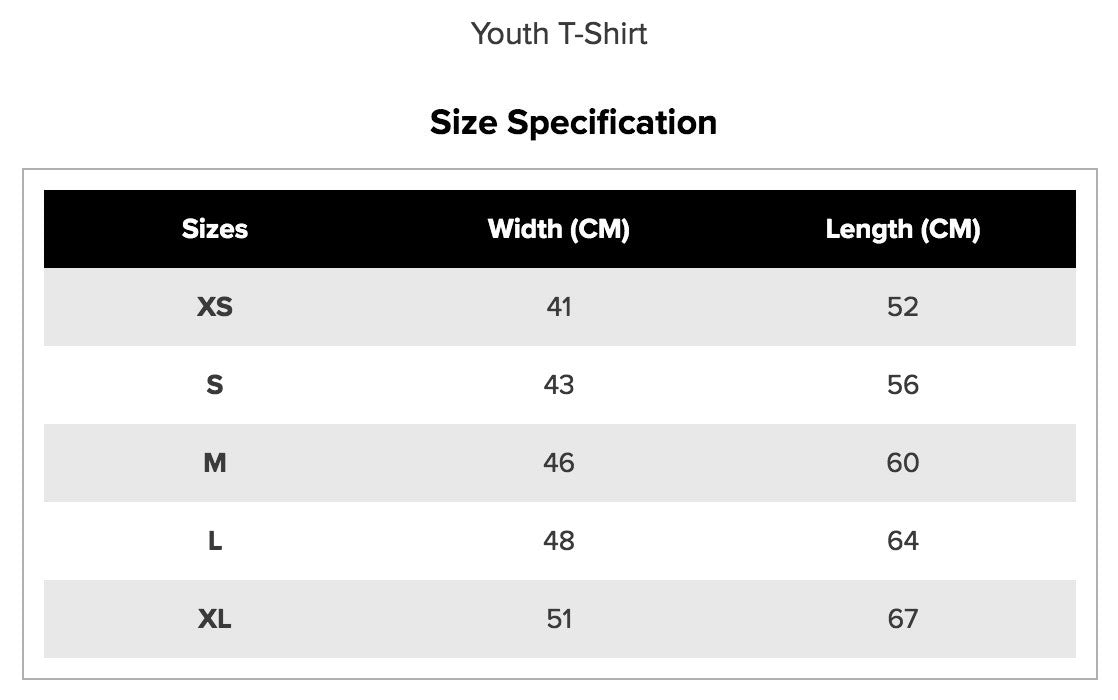Screen dimensions: 1118x700
Task: Select the Sizes column header
Action: pyautogui.click(x=215, y=229)
